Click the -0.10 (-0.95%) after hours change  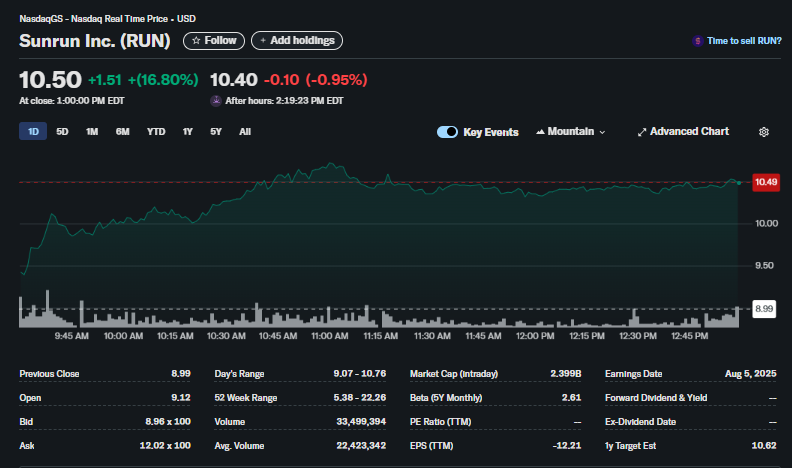tap(316, 80)
